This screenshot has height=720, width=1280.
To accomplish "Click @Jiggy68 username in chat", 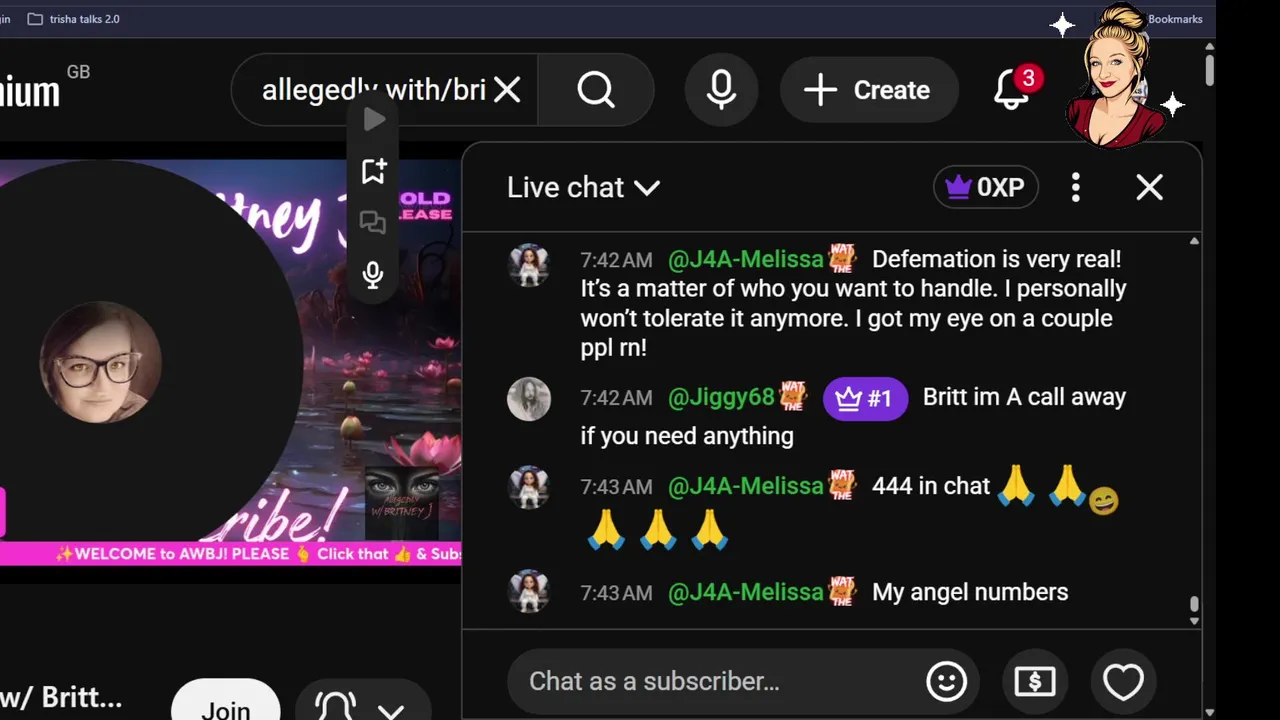I will (x=721, y=397).
